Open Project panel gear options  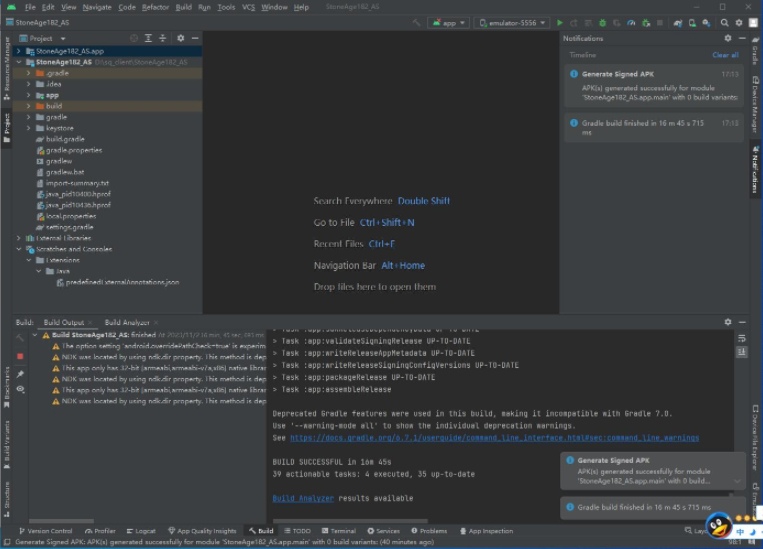[x=180, y=38]
